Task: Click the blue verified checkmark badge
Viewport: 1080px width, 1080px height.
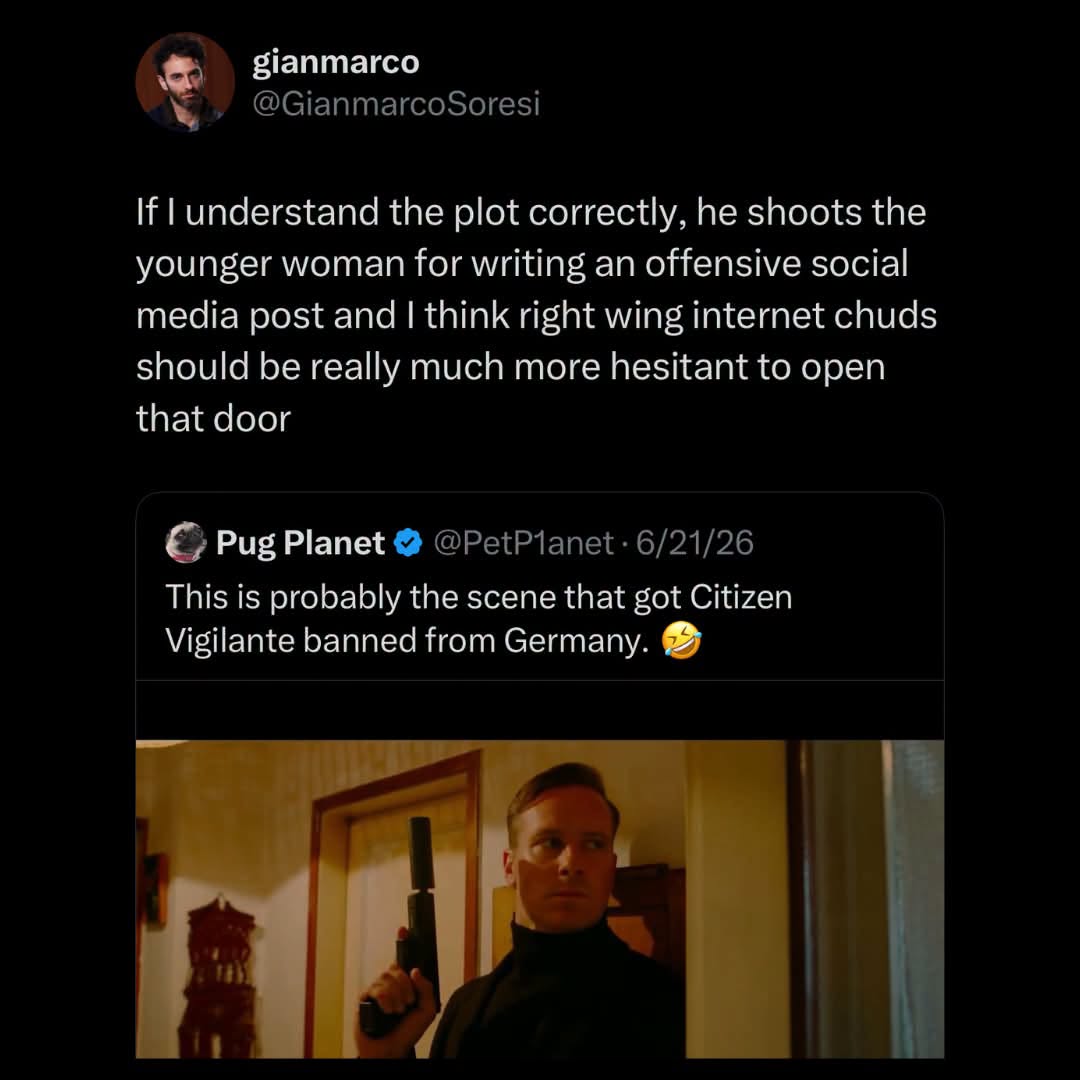Action: coord(408,543)
